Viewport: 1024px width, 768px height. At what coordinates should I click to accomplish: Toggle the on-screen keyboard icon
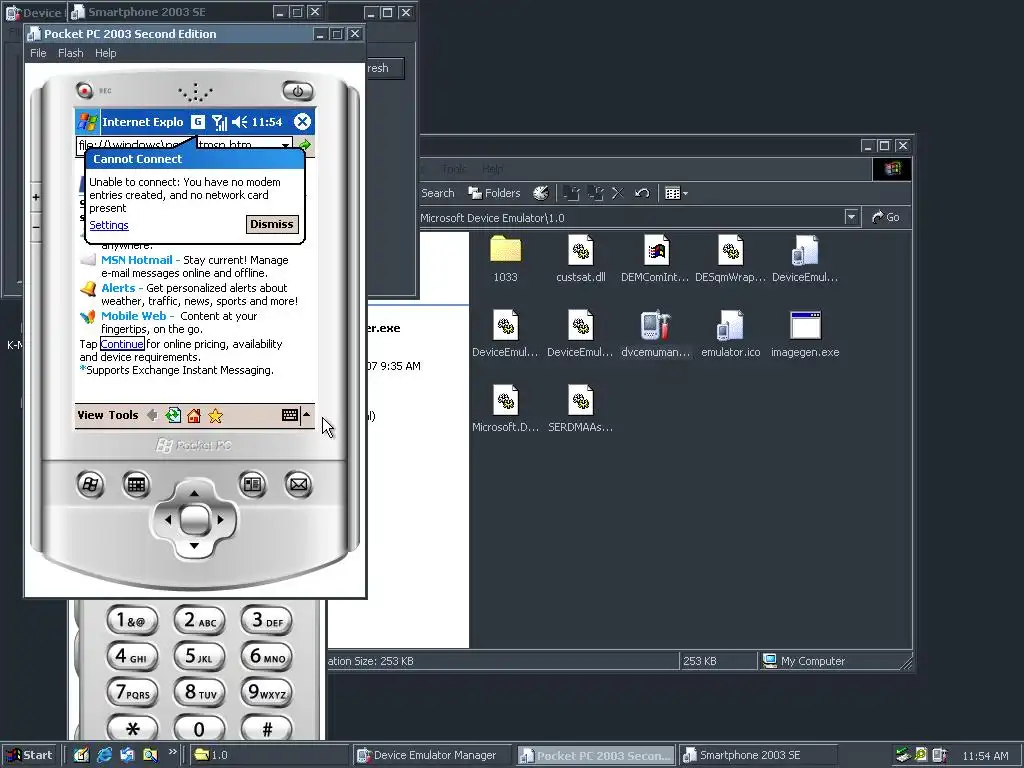[290, 415]
